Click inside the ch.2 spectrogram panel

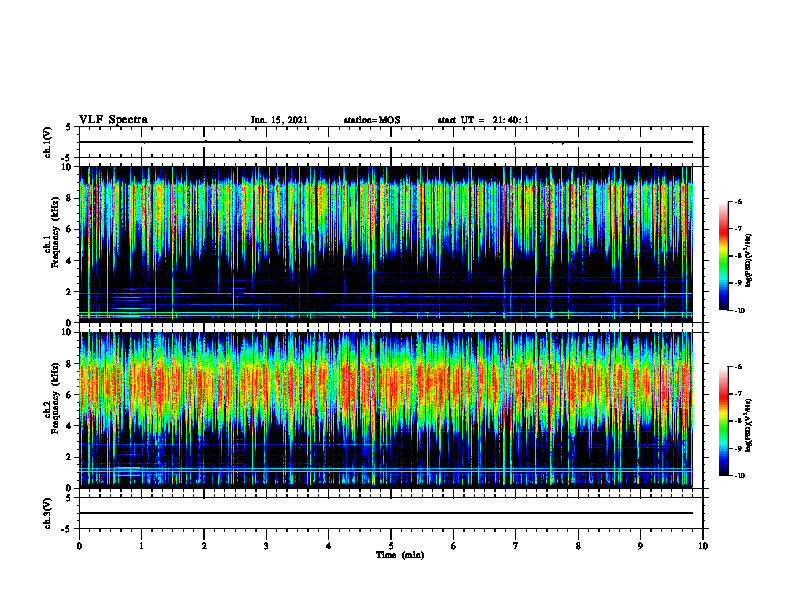point(386,410)
